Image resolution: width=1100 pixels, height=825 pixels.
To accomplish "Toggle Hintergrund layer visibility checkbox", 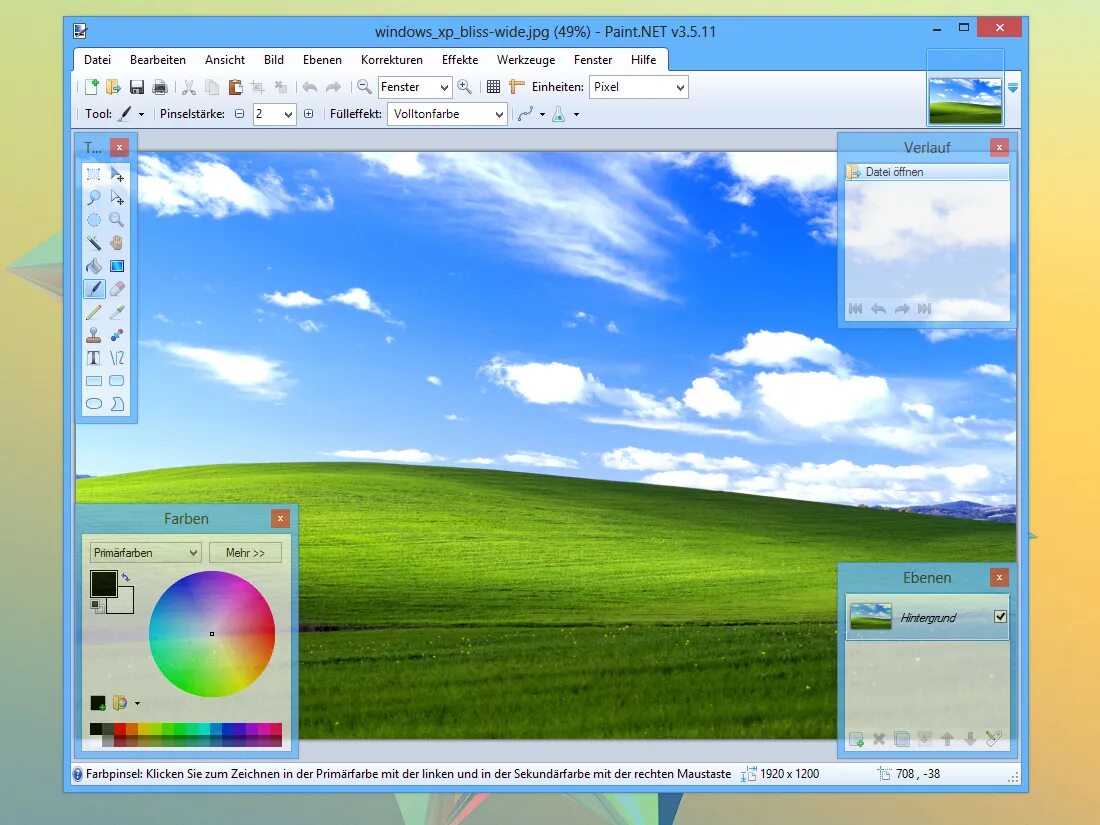I will click(1000, 617).
